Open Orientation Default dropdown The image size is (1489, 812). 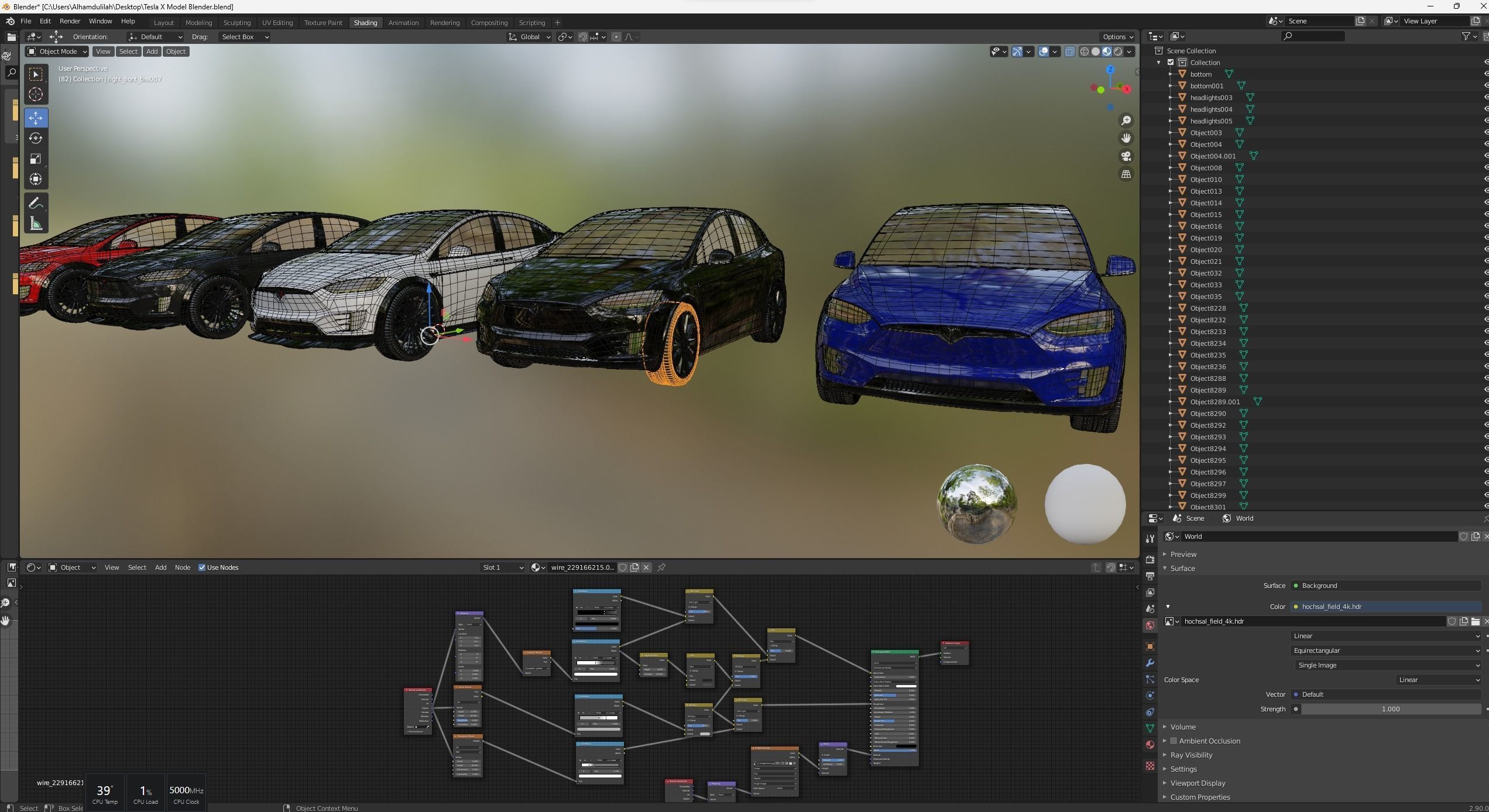[156, 37]
